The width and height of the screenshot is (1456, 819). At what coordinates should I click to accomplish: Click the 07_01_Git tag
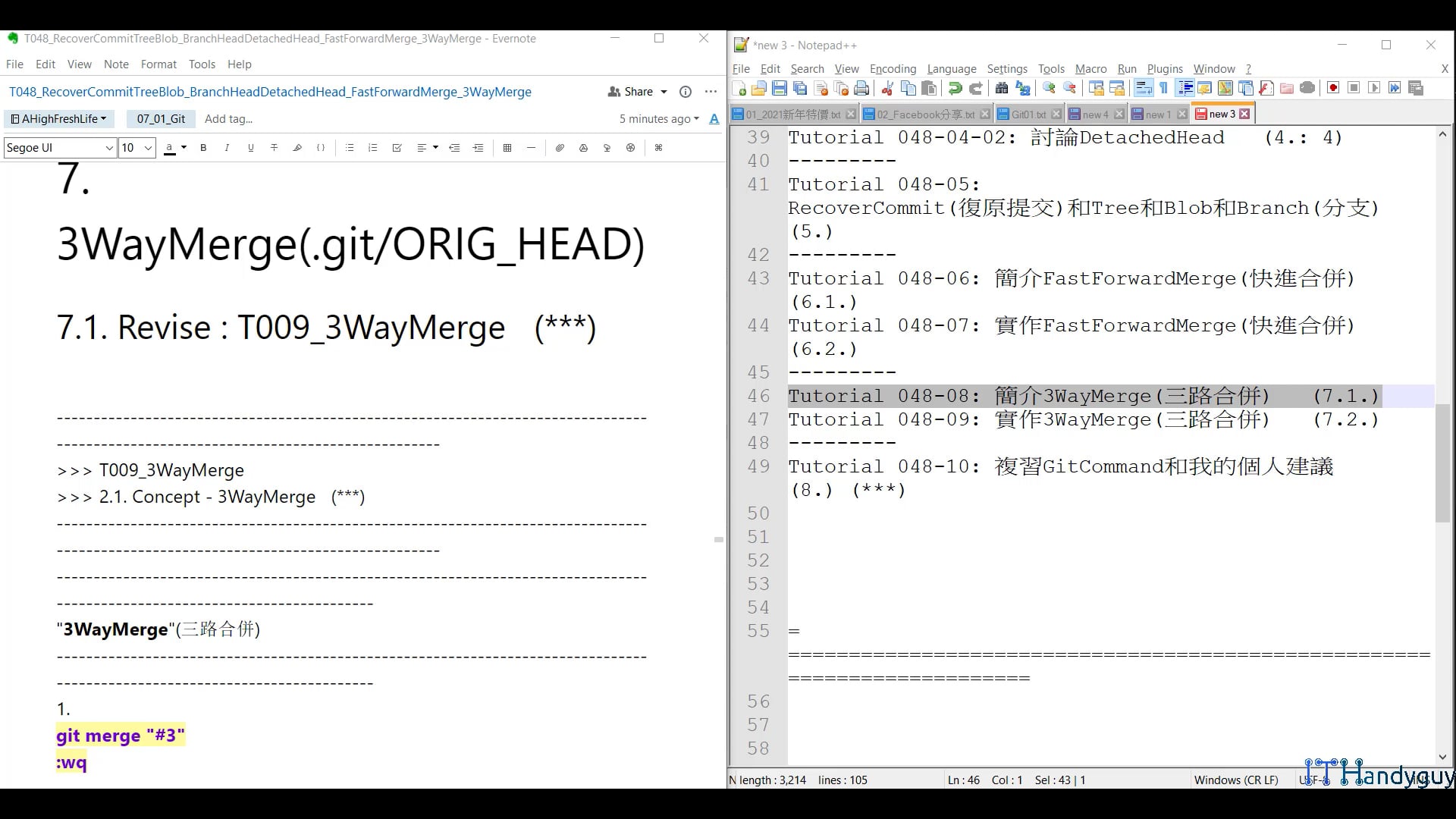[x=161, y=119]
